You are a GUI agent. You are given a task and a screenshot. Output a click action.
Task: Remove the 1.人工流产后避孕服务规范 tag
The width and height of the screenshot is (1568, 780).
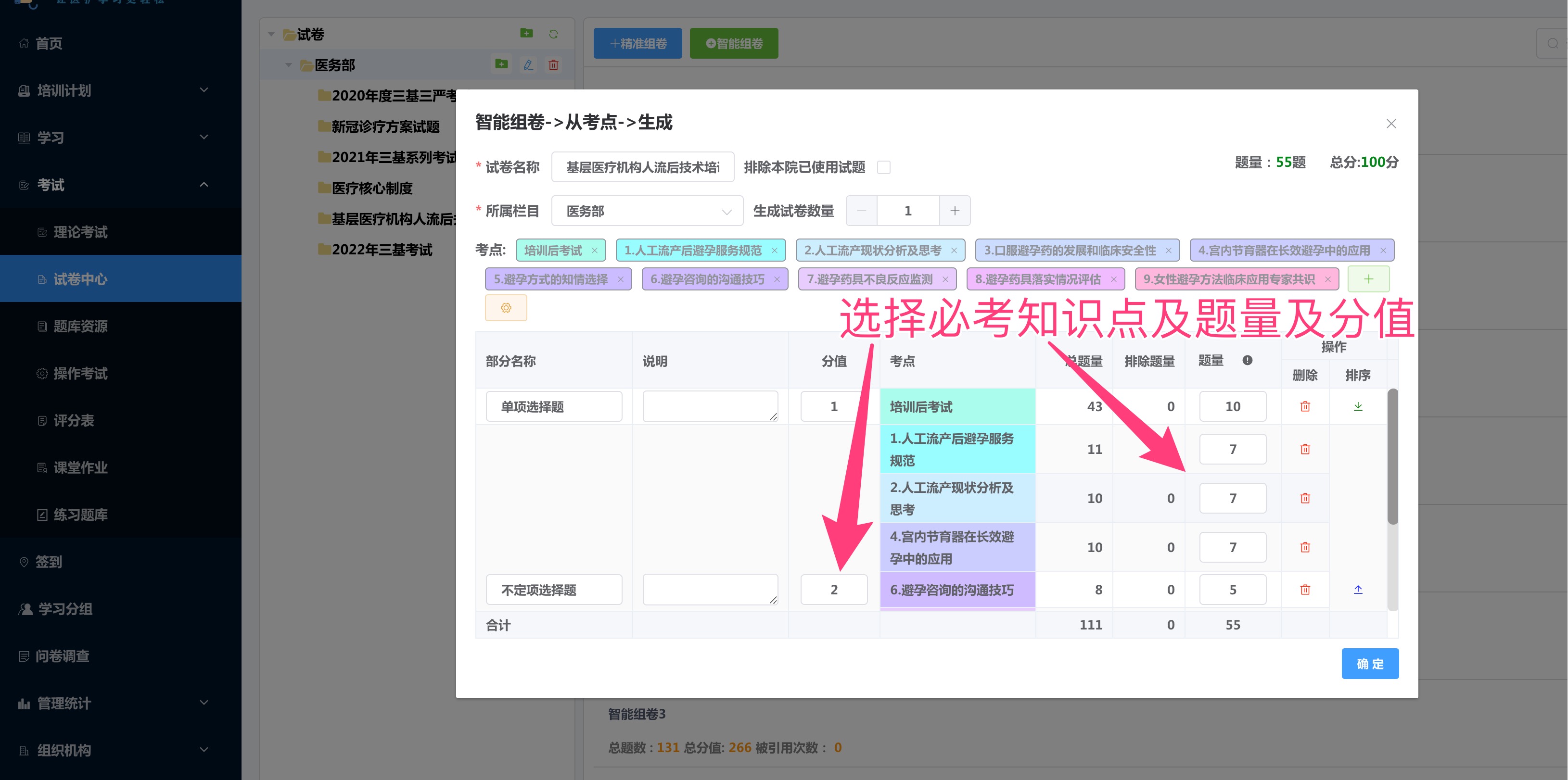[x=774, y=251]
